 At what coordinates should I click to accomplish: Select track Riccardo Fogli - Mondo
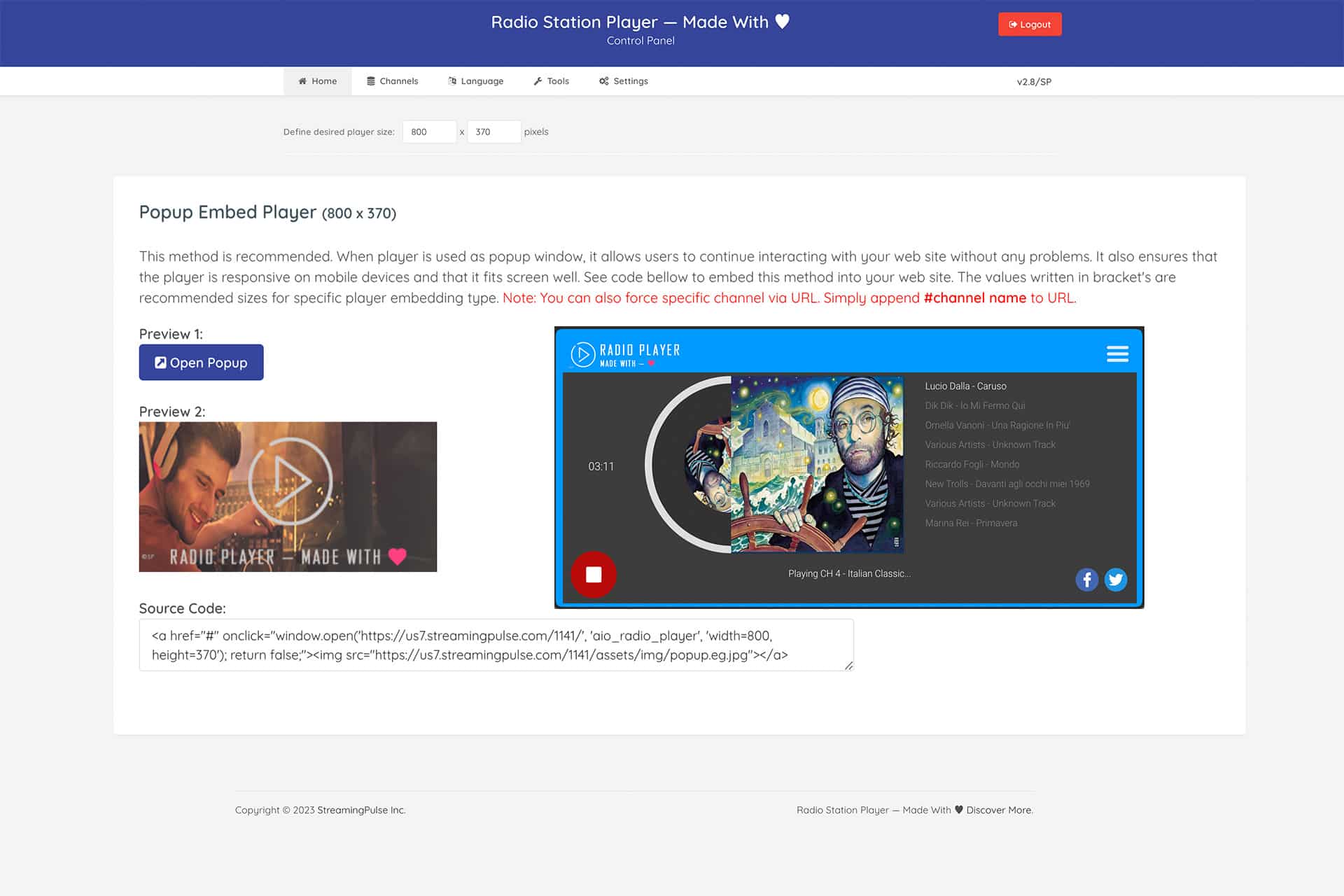click(972, 464)
